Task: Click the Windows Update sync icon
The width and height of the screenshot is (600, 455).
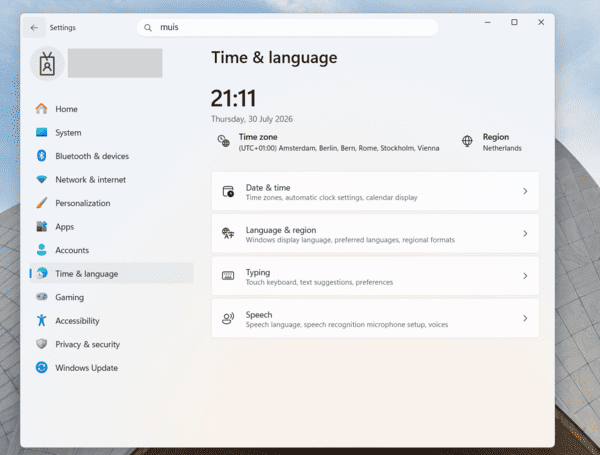Action: 41,367
